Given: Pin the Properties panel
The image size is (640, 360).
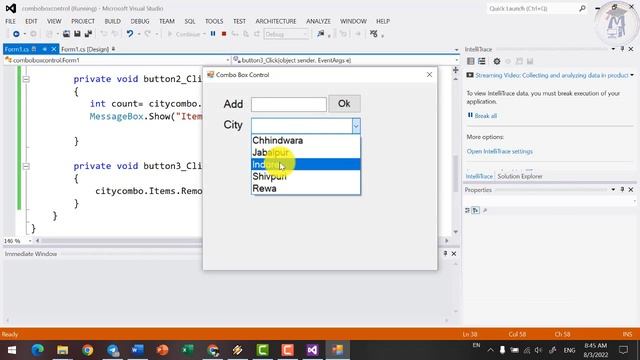Looking at the screenshot, I should [622, 190].
